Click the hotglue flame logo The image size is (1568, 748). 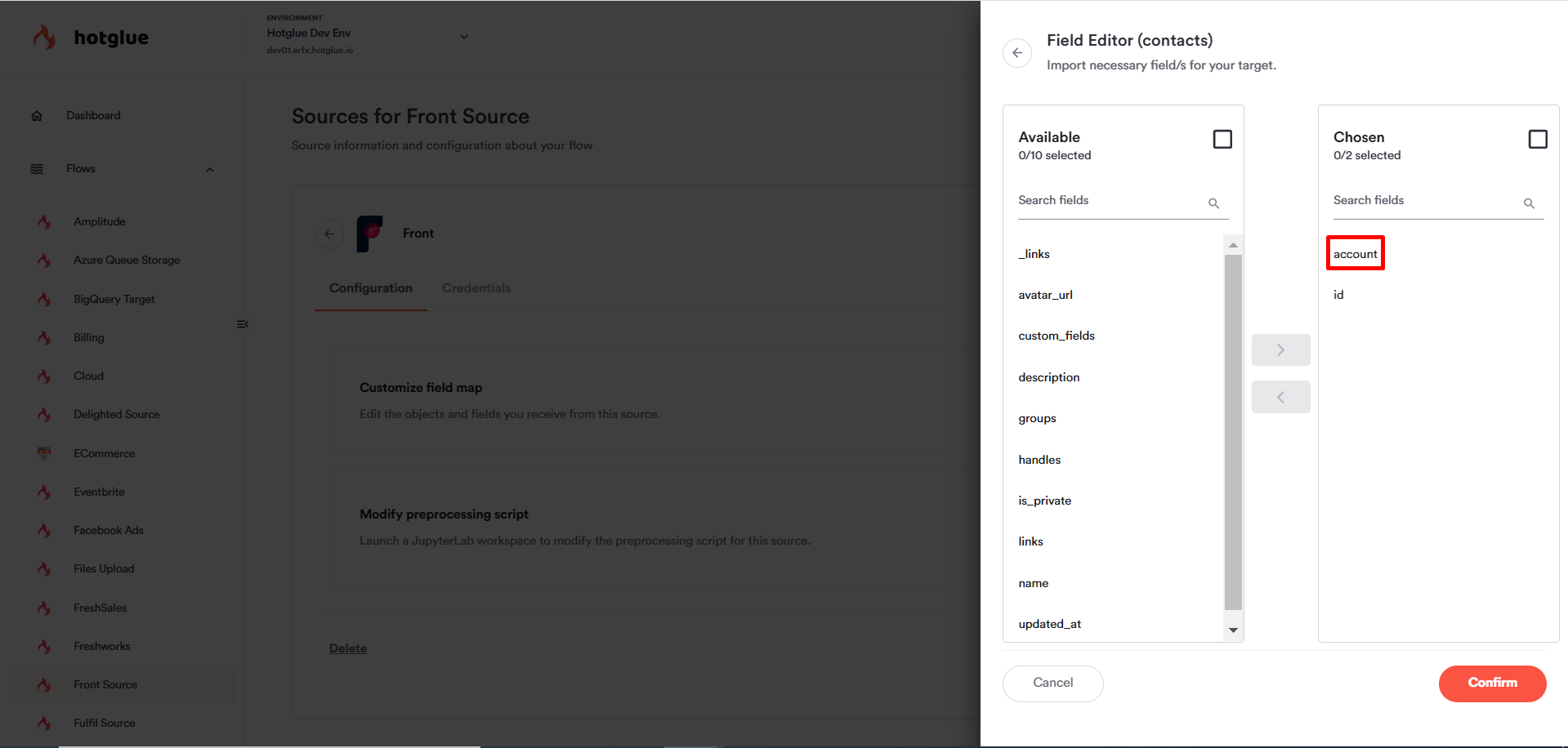(x=45, y=38)
